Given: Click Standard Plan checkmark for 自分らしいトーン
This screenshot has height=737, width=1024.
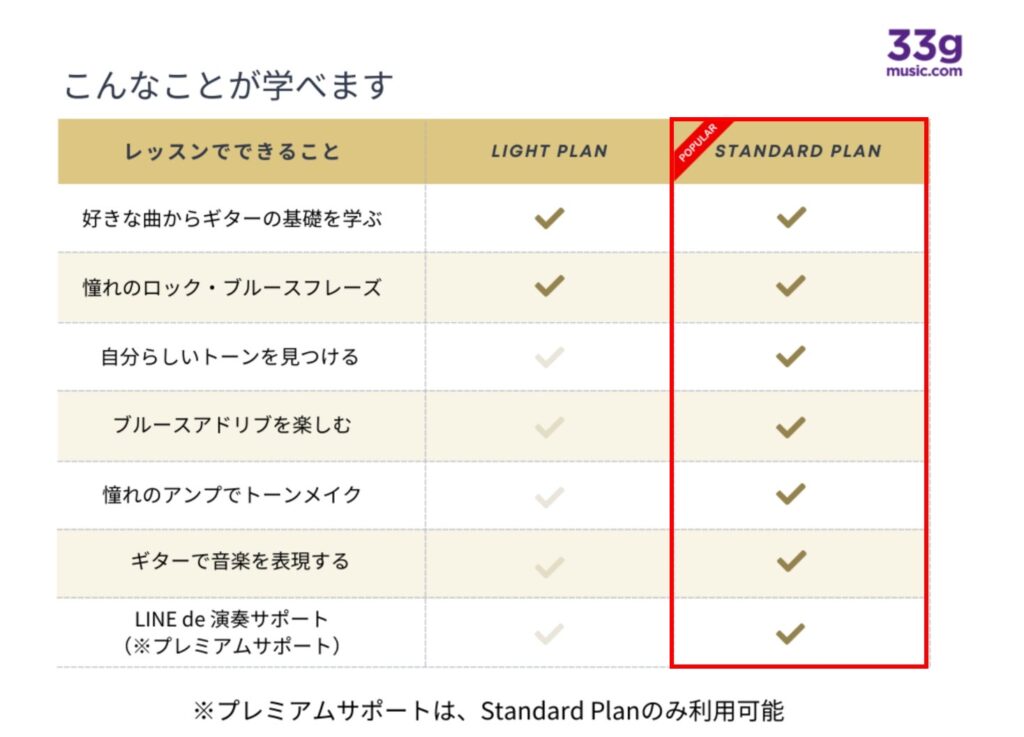Looking at the screenshot, I should point(791,355).
